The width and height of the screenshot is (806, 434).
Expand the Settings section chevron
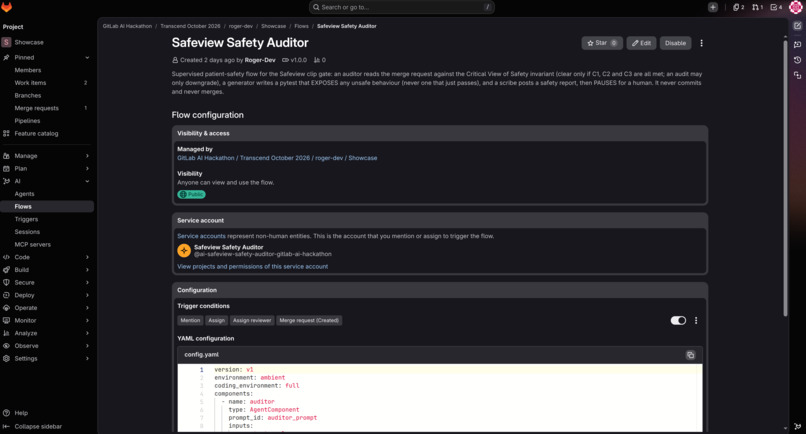coord(87,358)
